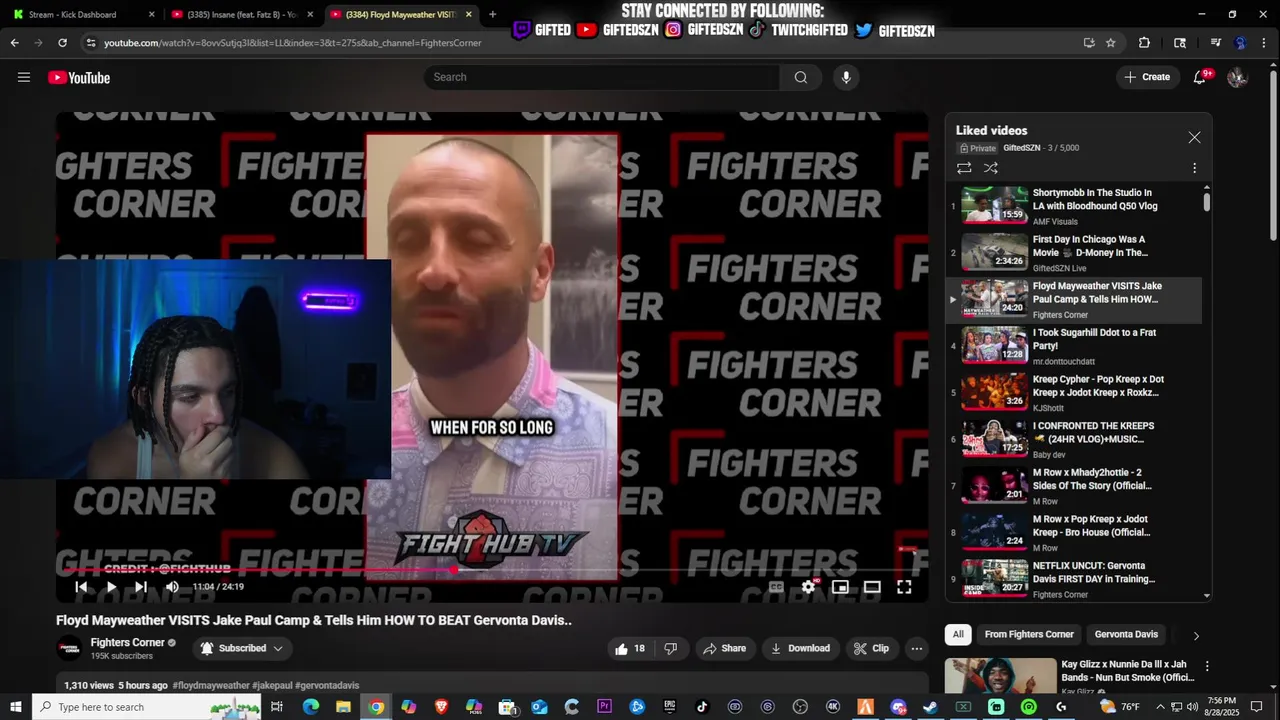Viewport: 1280px width, 720px height.
Task: Show more filter chips with right chevron
Action: pyautogui.click(x=1196, y=635)
